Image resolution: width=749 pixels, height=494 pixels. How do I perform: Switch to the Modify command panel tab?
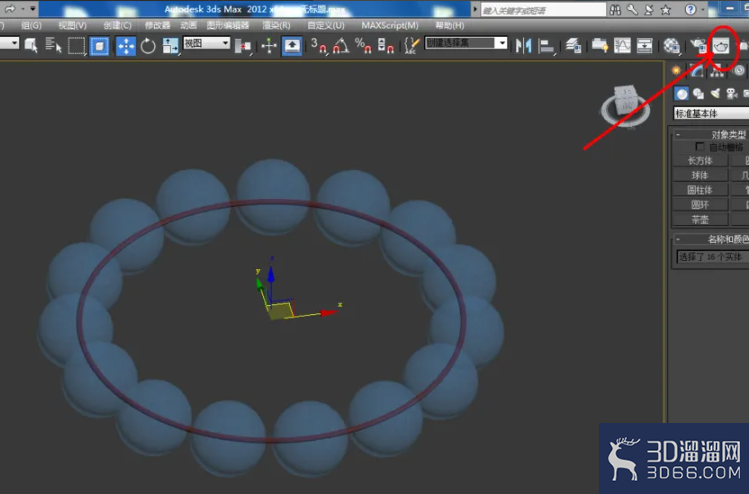(x=696, y=71)
